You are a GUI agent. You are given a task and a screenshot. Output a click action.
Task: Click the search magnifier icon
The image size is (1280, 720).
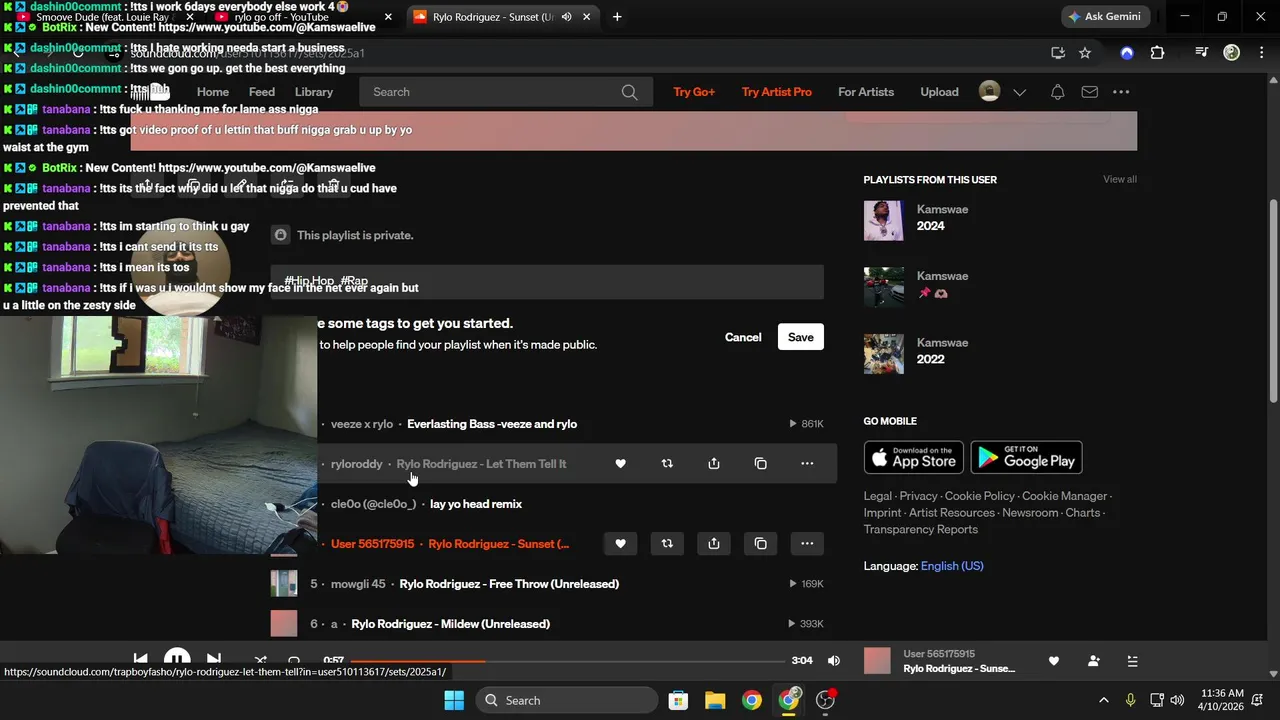[x=629, y=92]
